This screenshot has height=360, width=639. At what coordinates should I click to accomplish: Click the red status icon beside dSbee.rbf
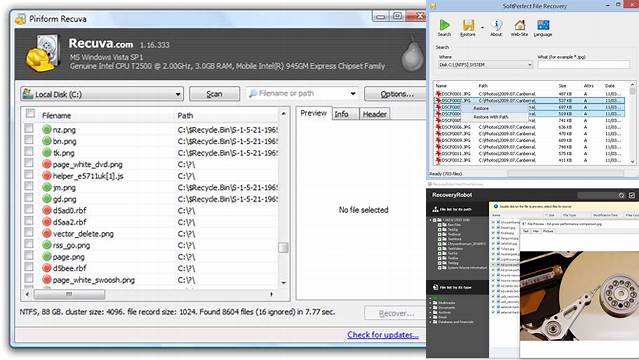click(46, 268)
